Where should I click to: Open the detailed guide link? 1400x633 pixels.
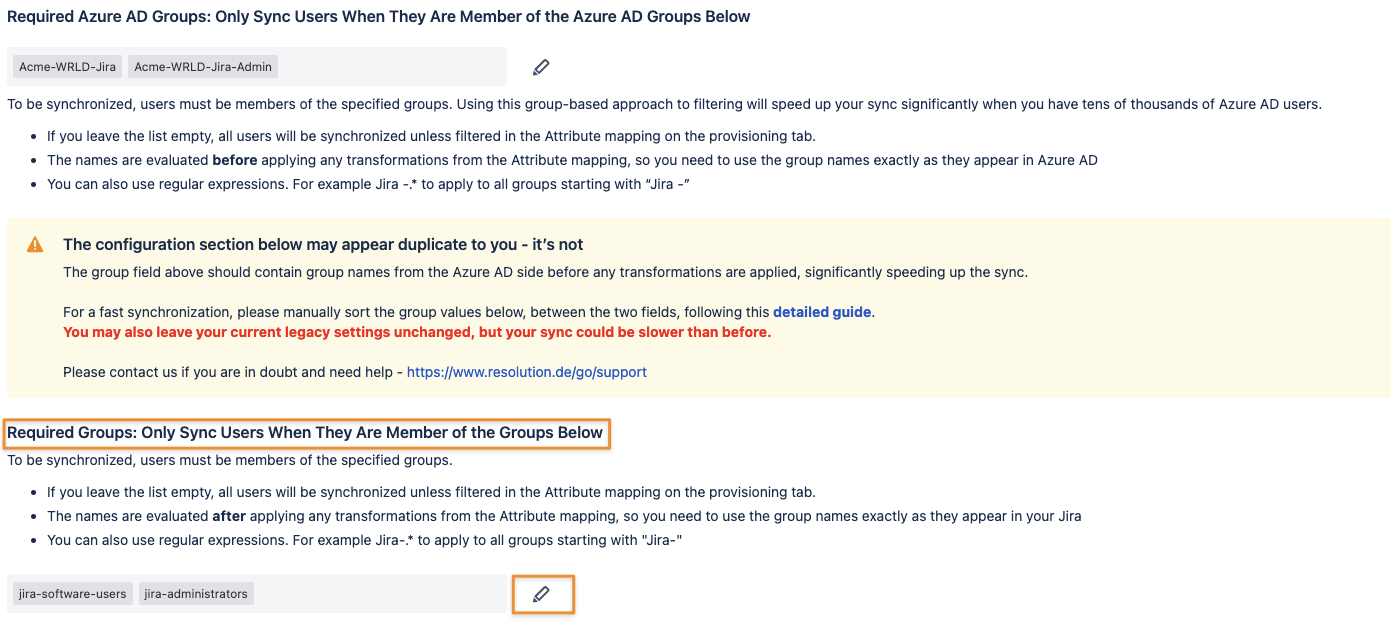click(822, 312)
